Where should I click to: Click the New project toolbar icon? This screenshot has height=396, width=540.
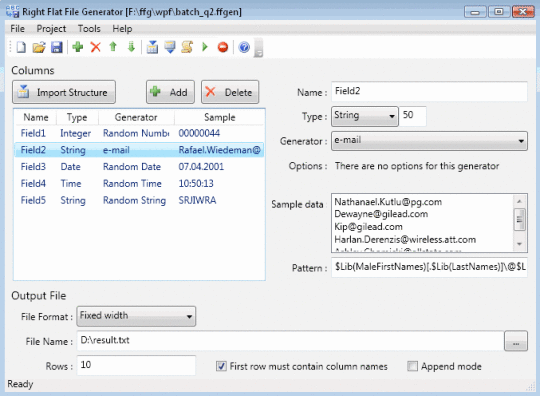click(21, 47)
